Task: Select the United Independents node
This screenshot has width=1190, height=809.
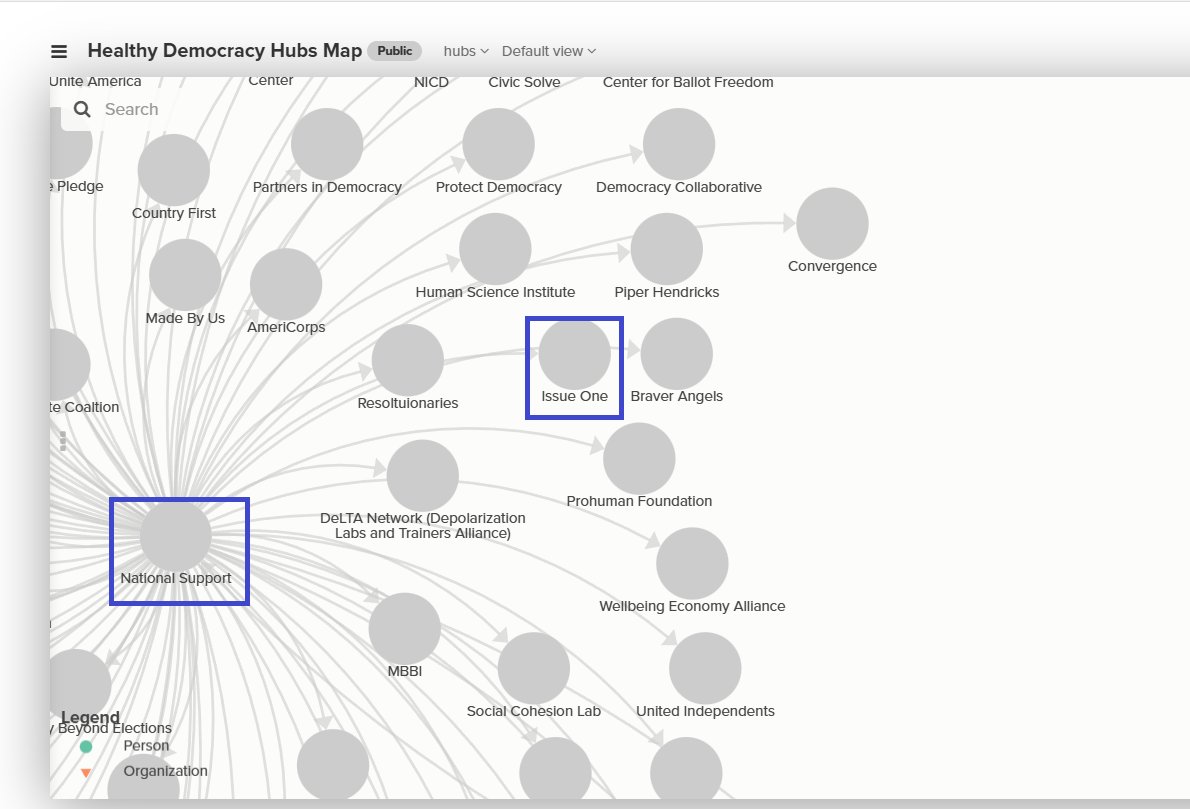Action: click(705, 669)
